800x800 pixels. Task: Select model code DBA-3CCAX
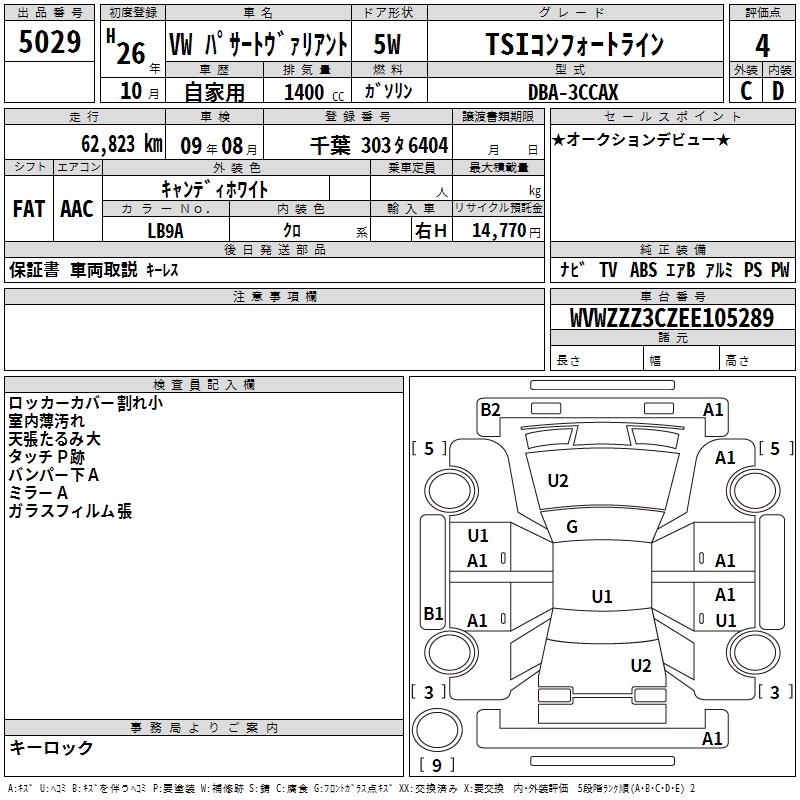(574, 92)
